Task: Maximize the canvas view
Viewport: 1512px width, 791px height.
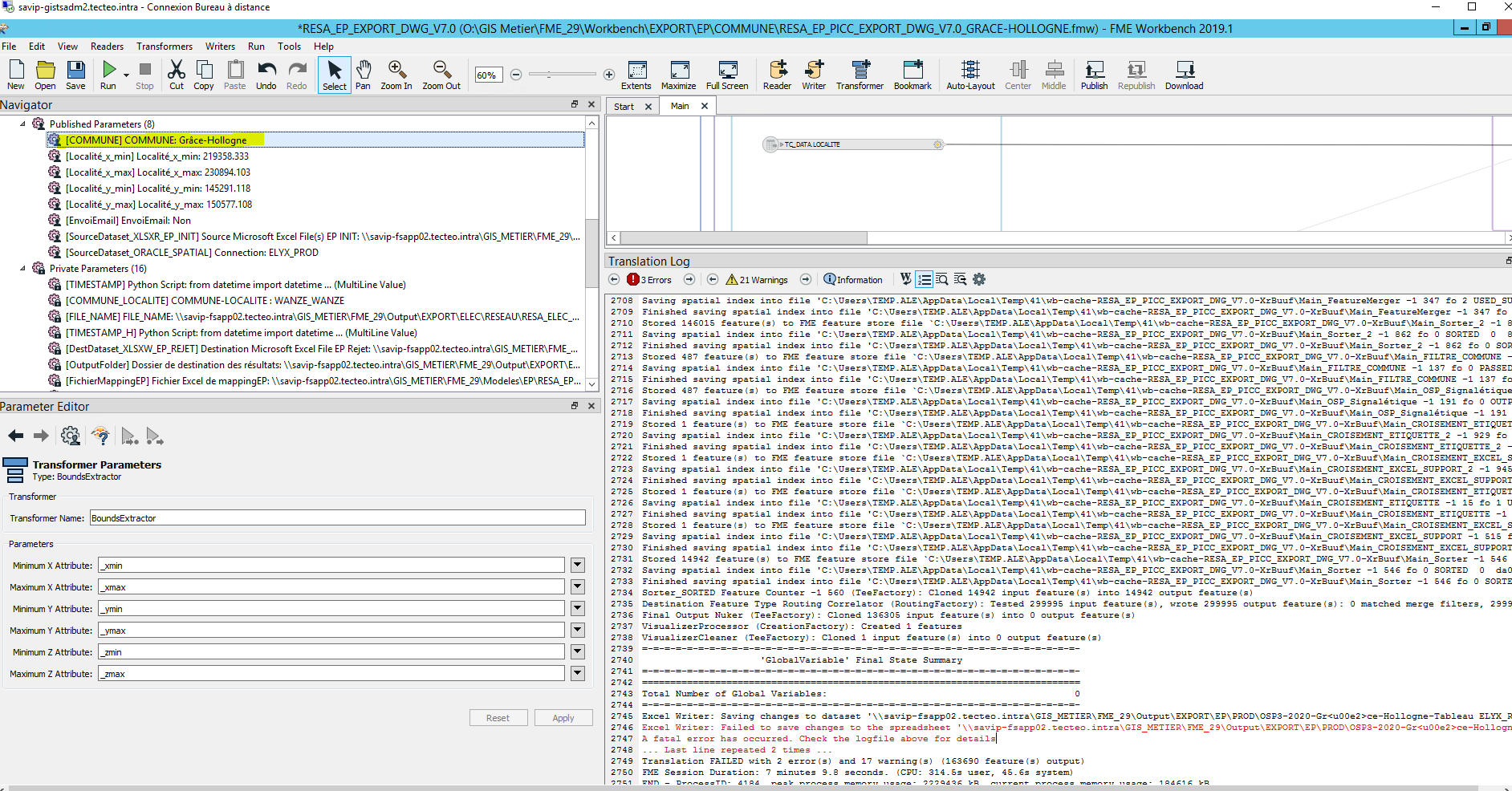Action: point(679,75)
